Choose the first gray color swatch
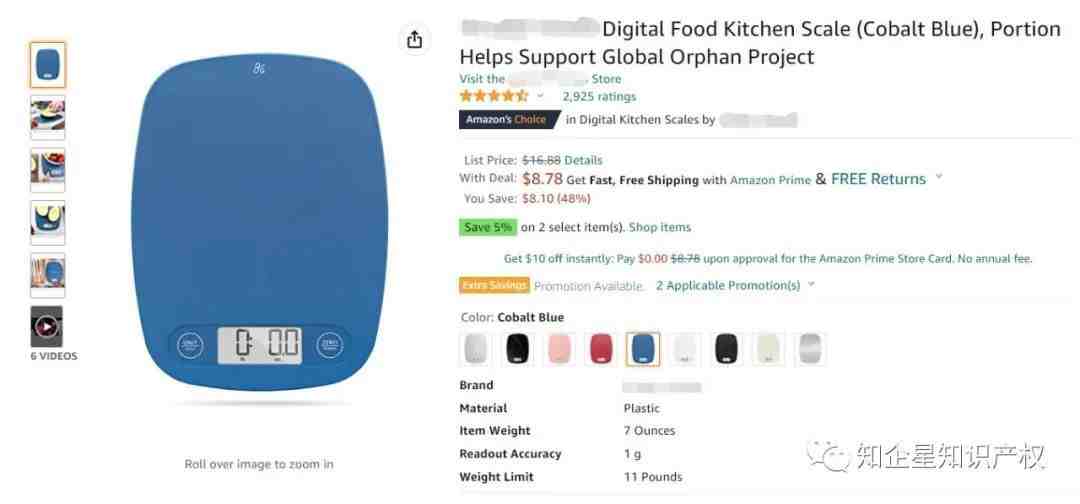The image size is (1080, 504). click(476, 349)
